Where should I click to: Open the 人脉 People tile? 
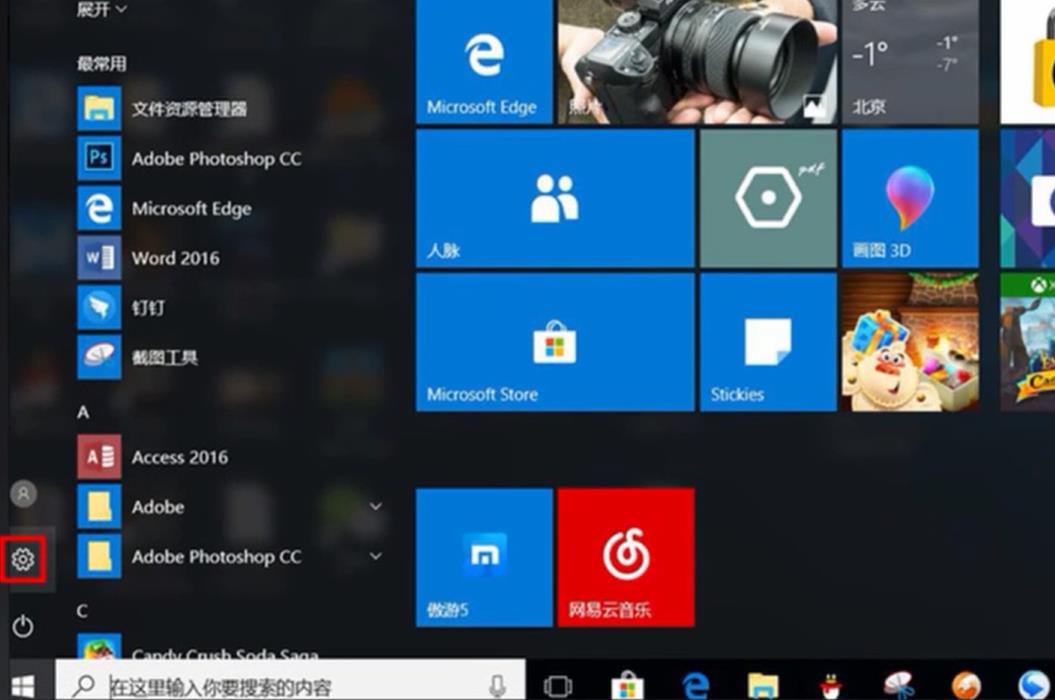(555, 199)
